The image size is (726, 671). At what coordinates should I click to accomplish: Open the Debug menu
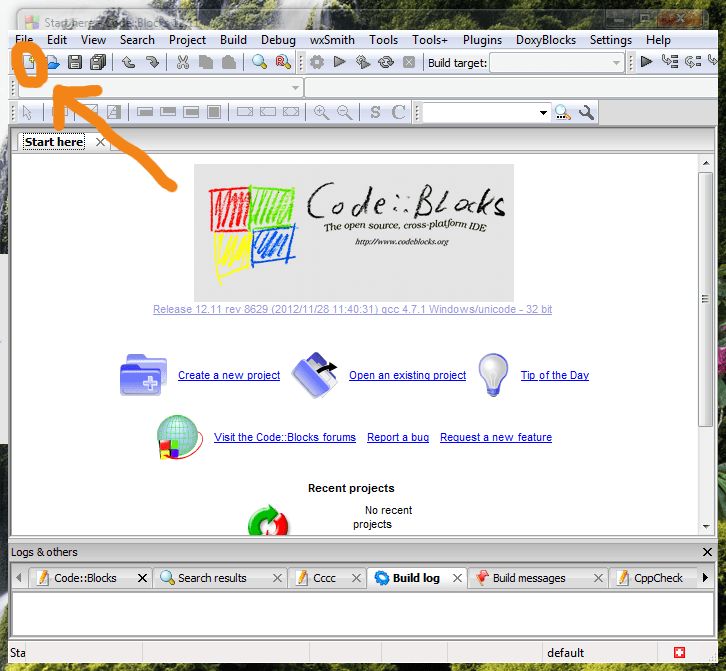point(278,40)
